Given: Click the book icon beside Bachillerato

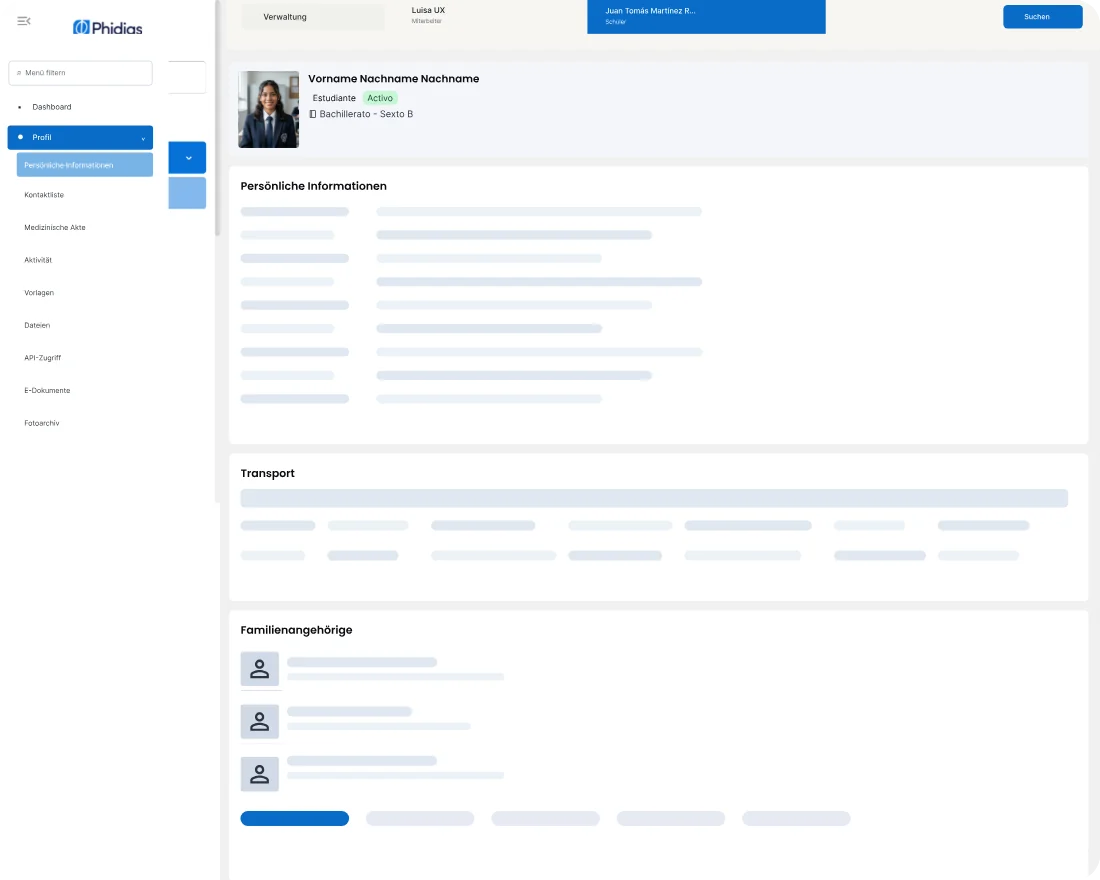Looking at the screenshot, I should coord(313,114).
